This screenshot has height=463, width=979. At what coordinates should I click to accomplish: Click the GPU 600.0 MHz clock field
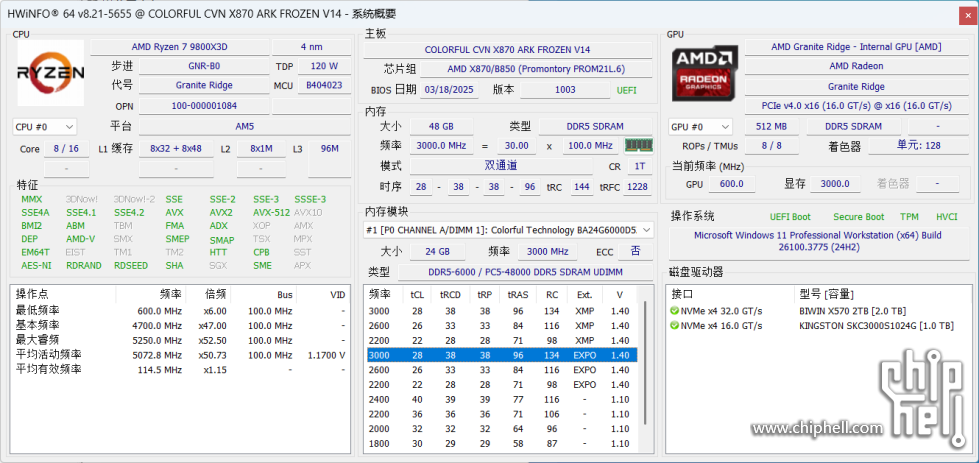click(732, 184)
